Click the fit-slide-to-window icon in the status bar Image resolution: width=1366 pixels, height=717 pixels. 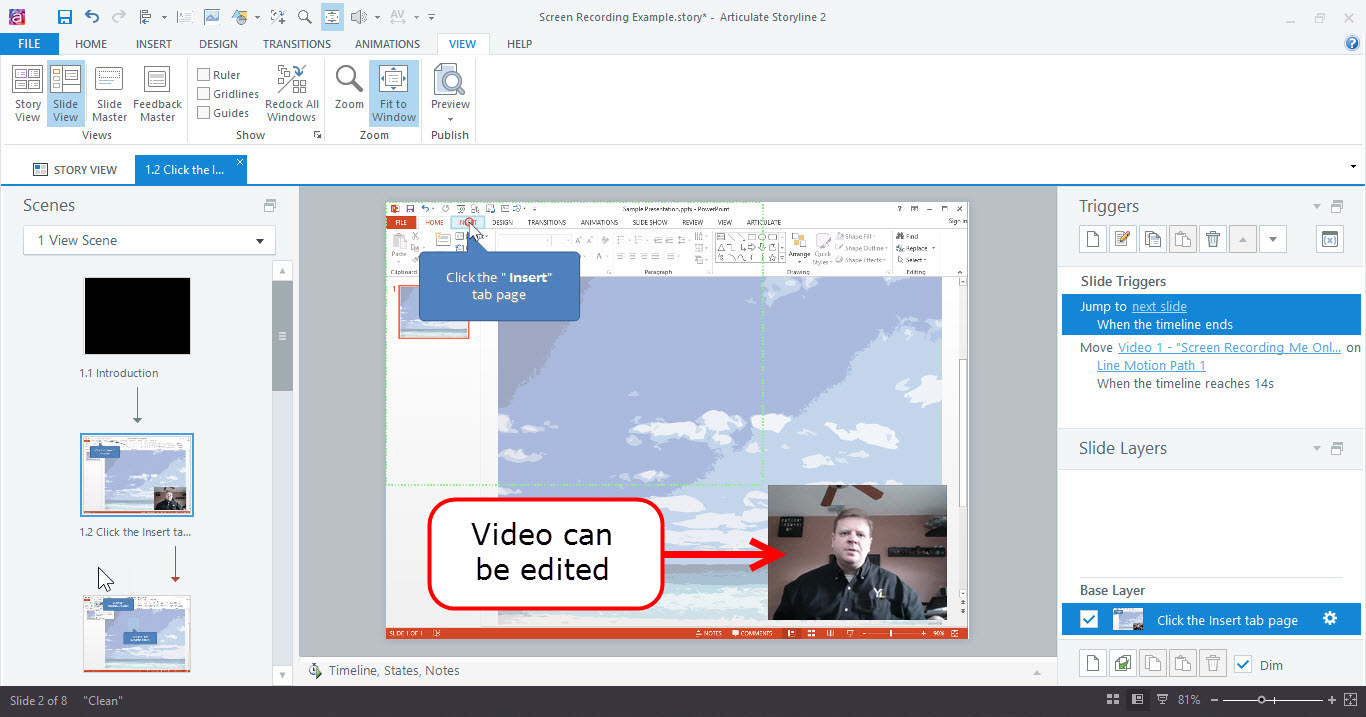pyautogui.click(x=1351, y=699)
